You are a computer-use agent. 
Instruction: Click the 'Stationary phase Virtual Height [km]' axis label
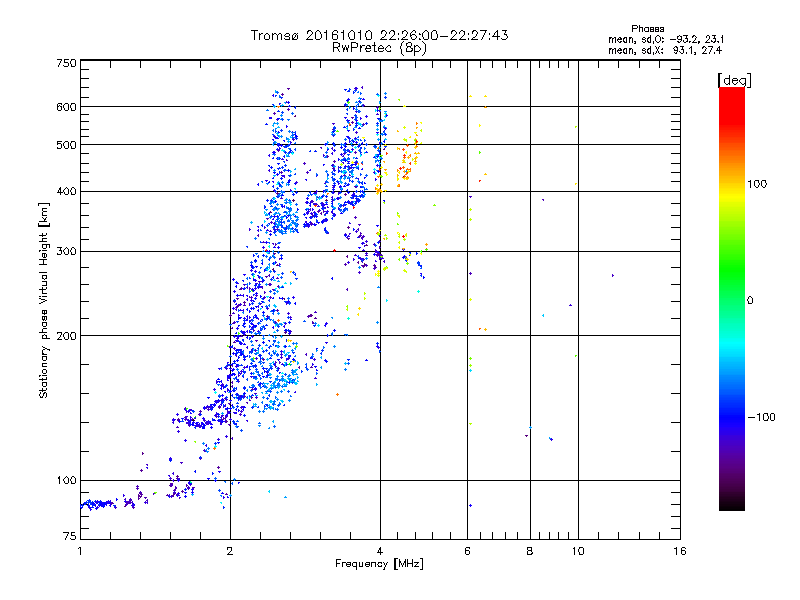click(x=44, y=300)
